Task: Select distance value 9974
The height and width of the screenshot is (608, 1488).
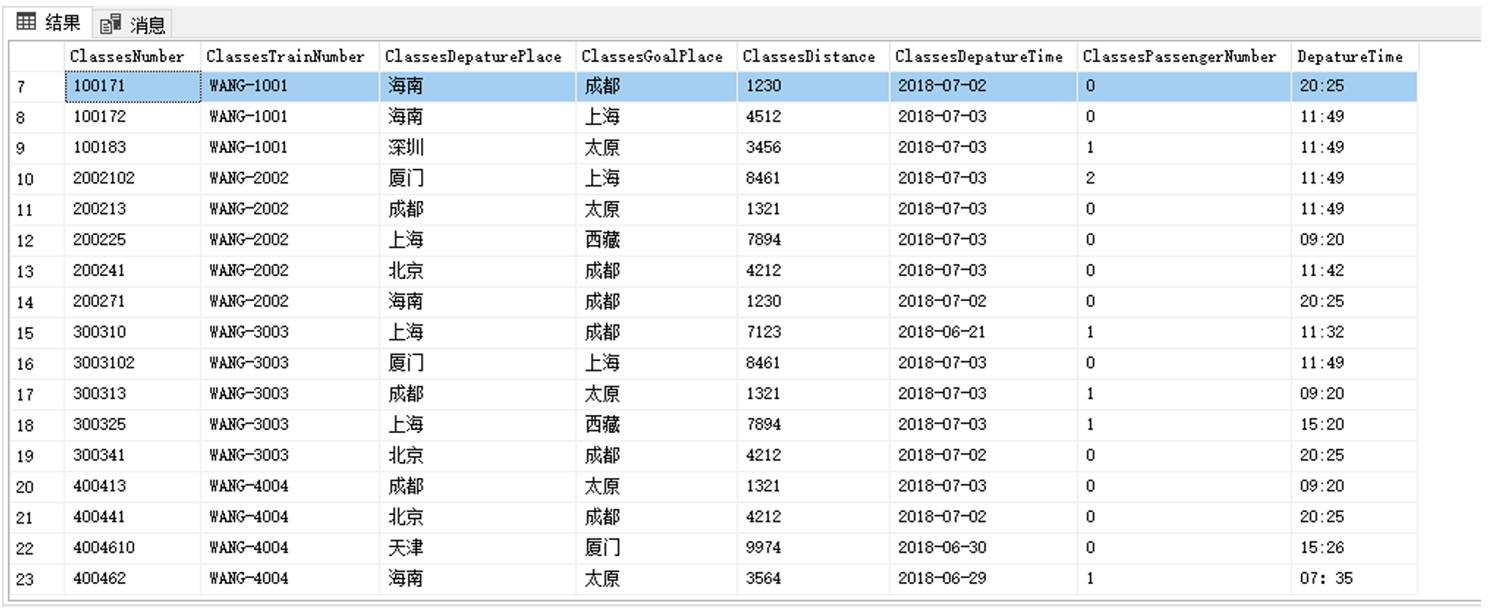Action: 813,549
